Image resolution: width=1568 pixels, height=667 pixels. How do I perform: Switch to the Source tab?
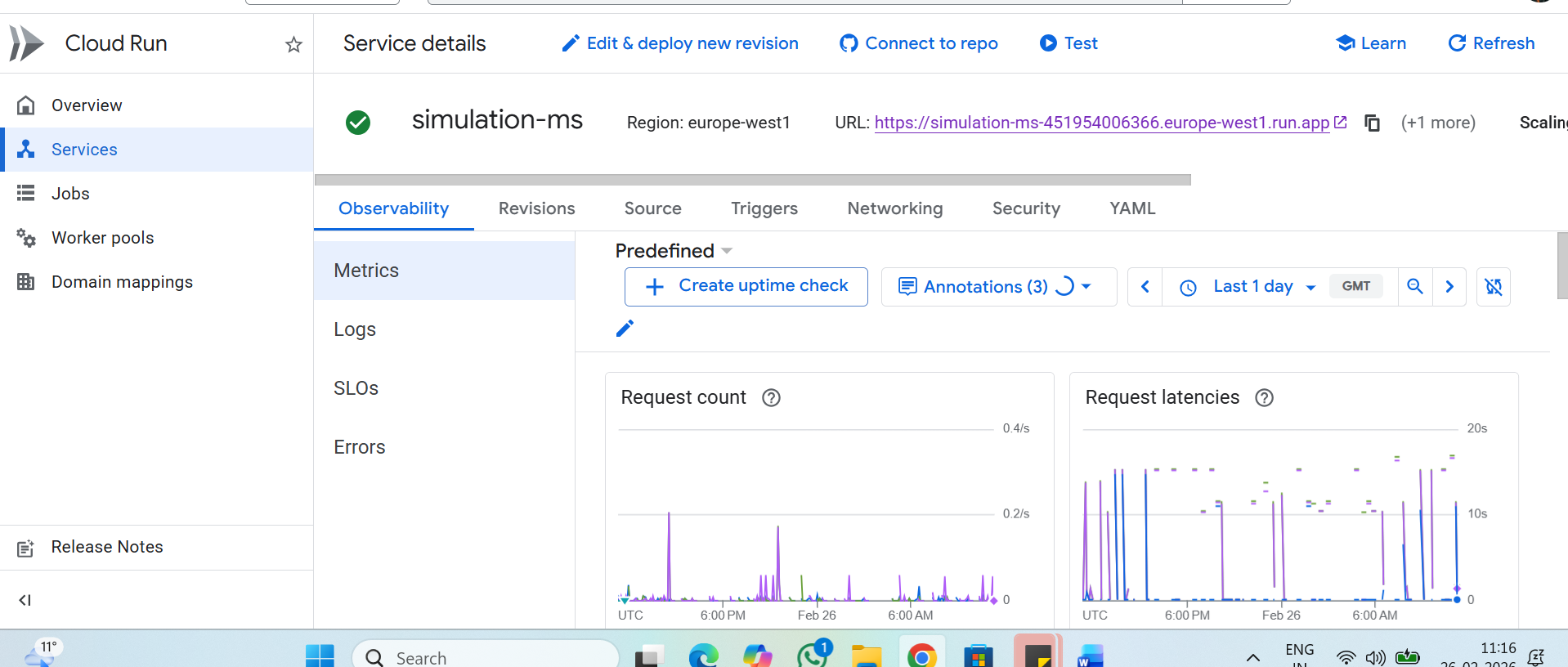653,208
